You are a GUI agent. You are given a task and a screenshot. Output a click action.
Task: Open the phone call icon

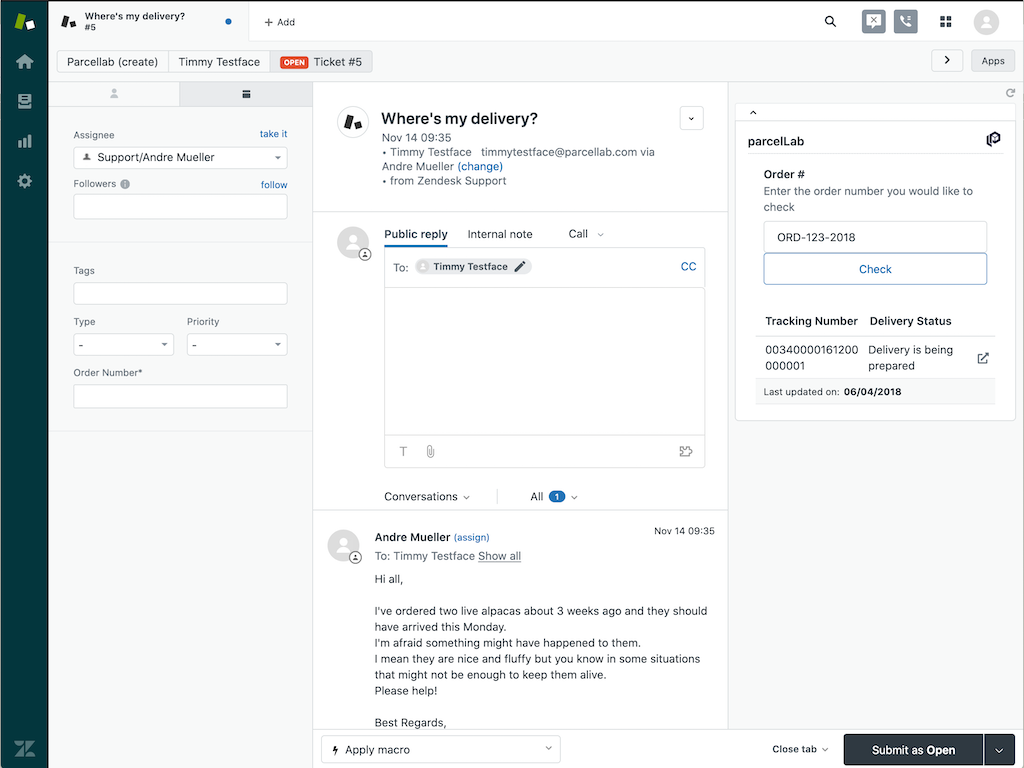pos(906,21)
